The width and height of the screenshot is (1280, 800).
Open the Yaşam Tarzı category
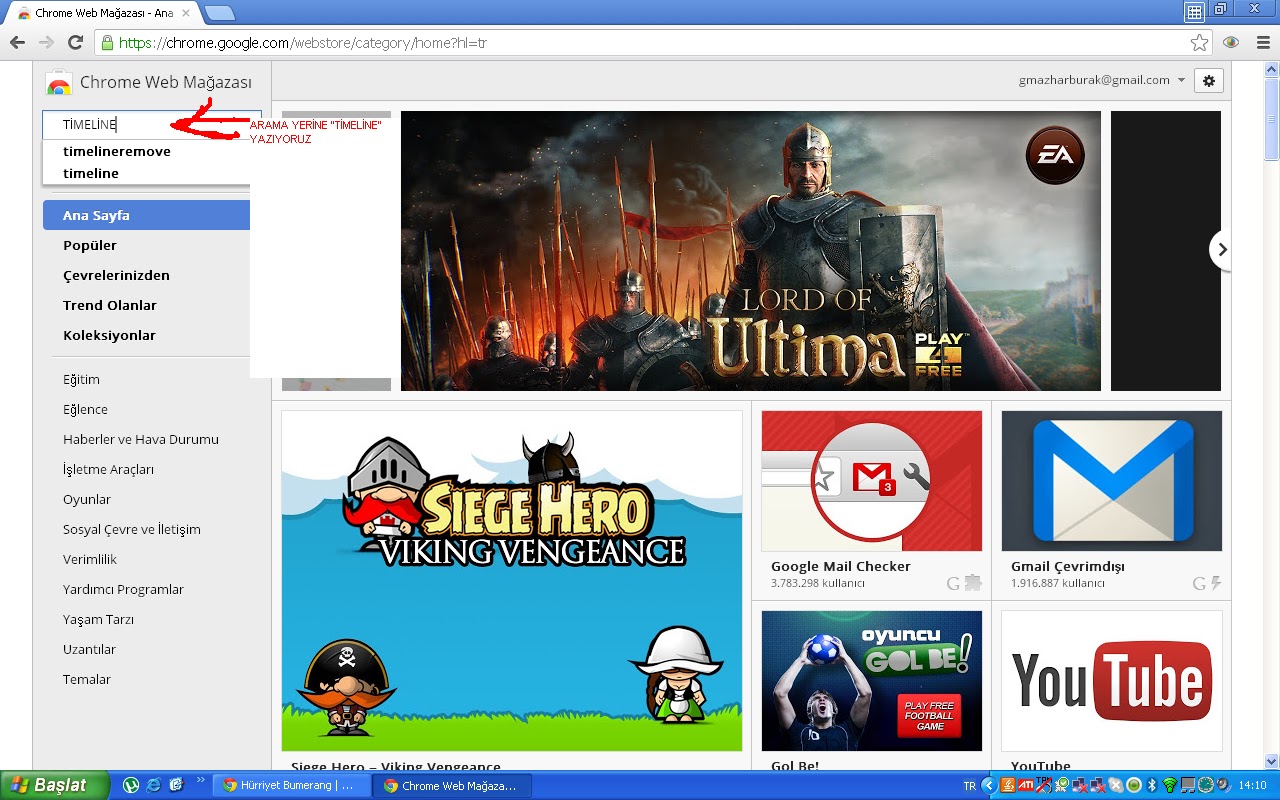click(x=98, y=619)
